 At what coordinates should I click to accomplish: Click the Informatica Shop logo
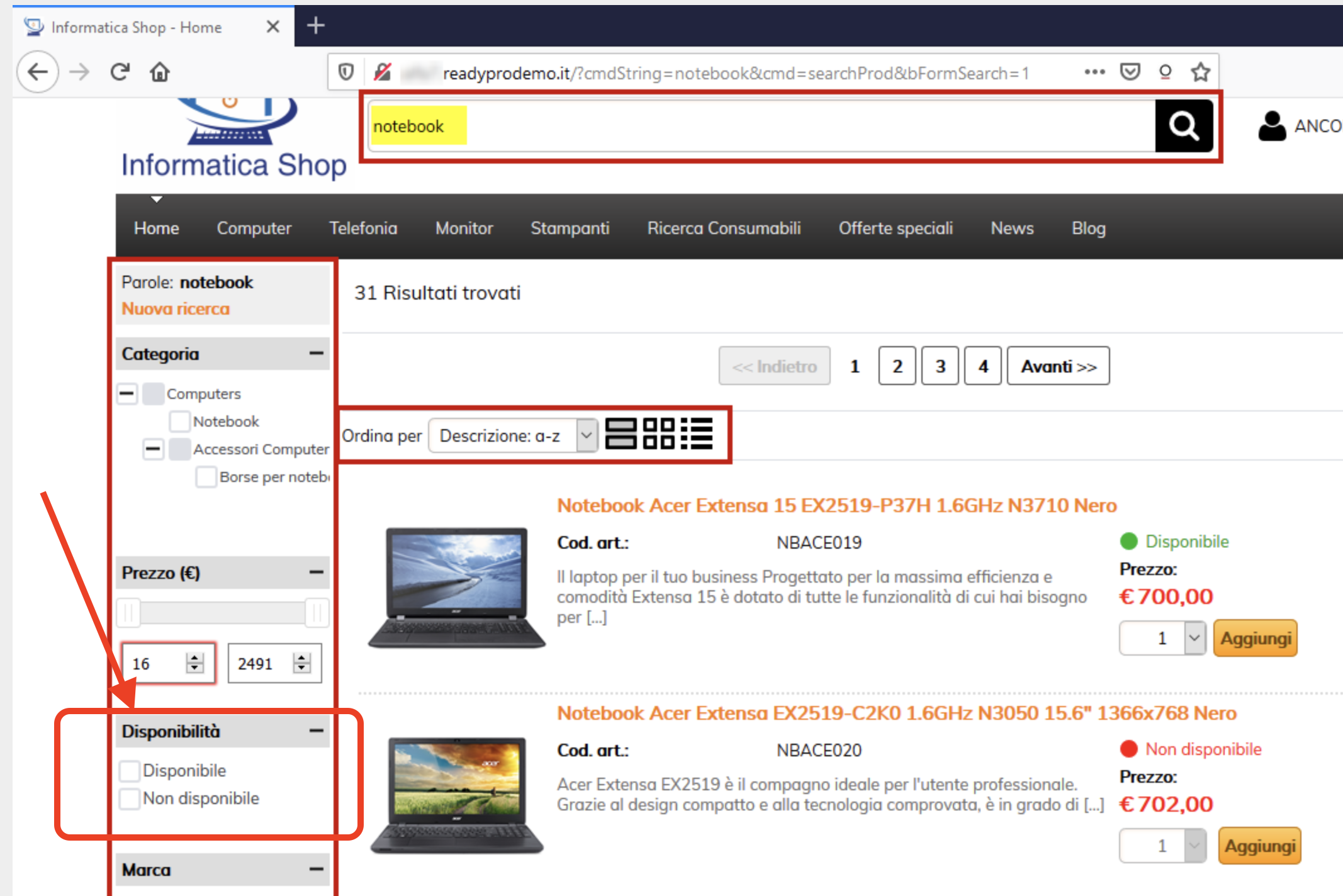234,140
